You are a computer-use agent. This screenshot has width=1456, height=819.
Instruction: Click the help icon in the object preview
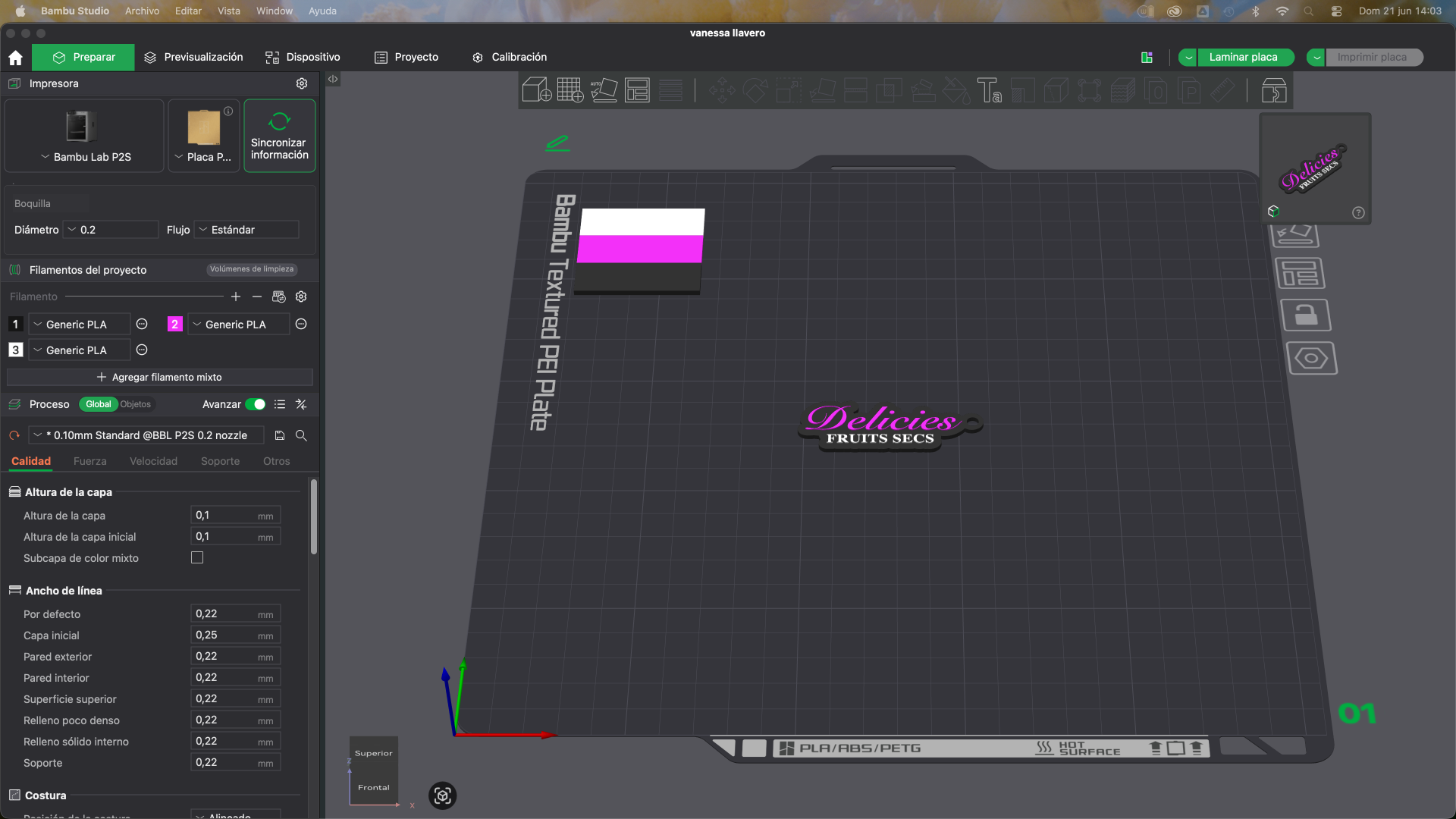(1358, 213)
